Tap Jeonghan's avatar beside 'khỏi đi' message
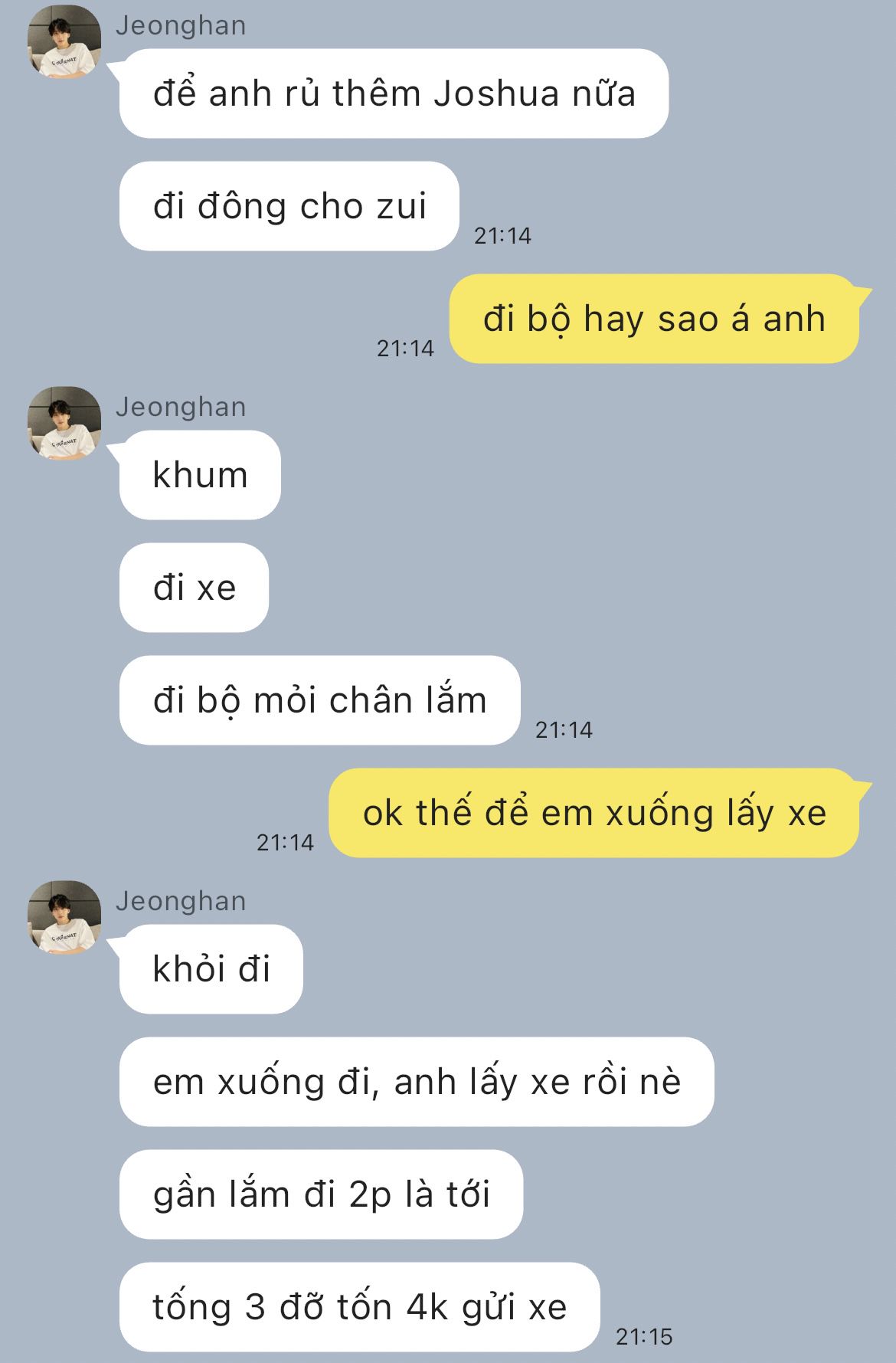The width and height of the screenshot is (896, 1363). [64, 918]
